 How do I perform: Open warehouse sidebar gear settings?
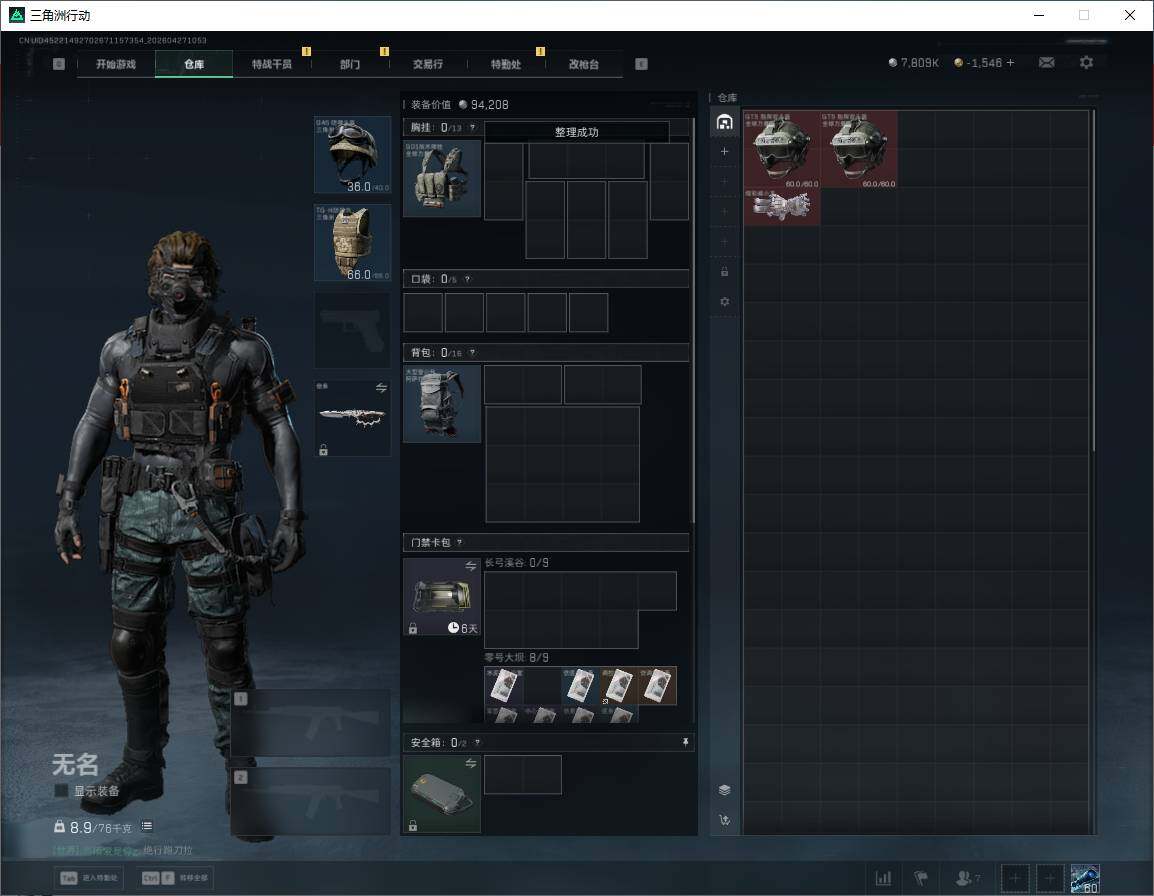point(724,302)
